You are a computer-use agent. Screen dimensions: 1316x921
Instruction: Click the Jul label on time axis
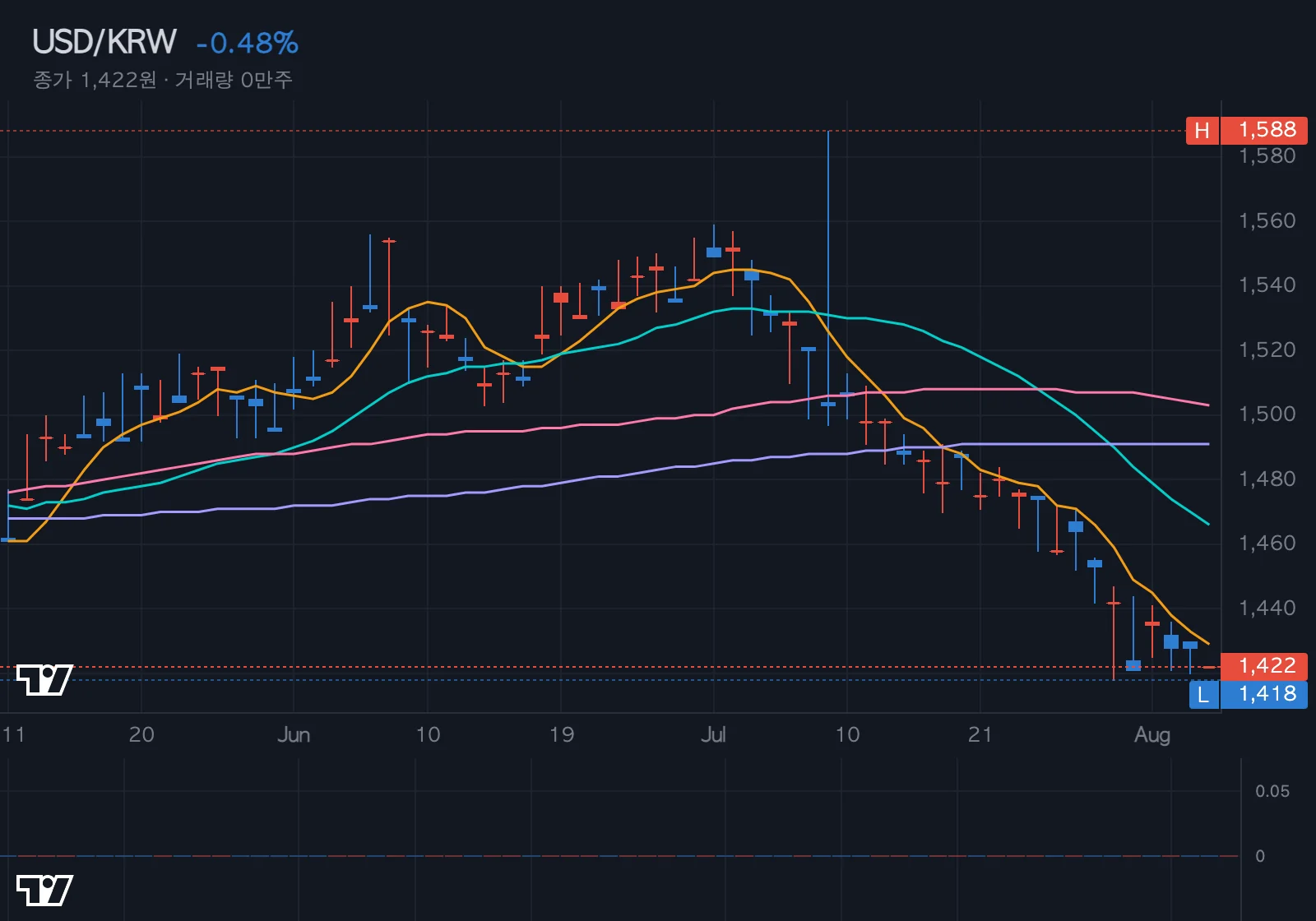(713, 734)
